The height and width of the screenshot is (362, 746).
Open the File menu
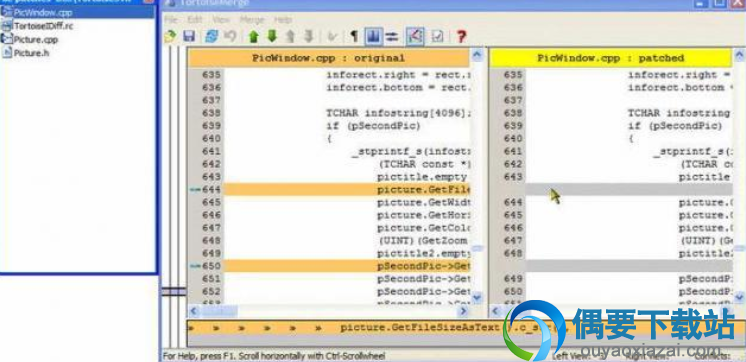[171, 20]
